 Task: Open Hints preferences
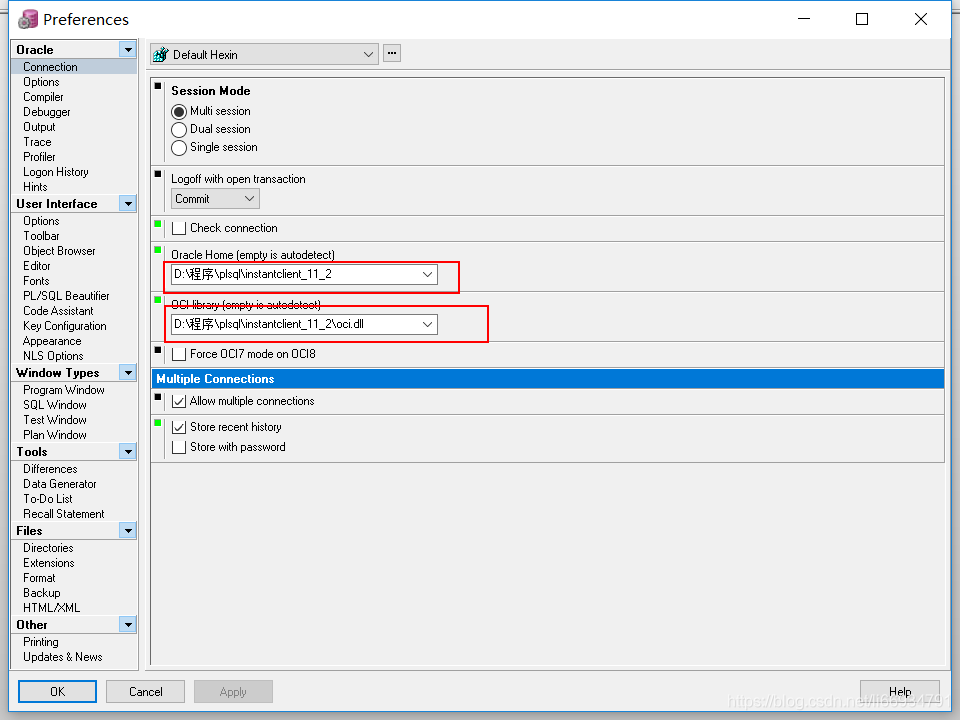(x=35, y=187)
